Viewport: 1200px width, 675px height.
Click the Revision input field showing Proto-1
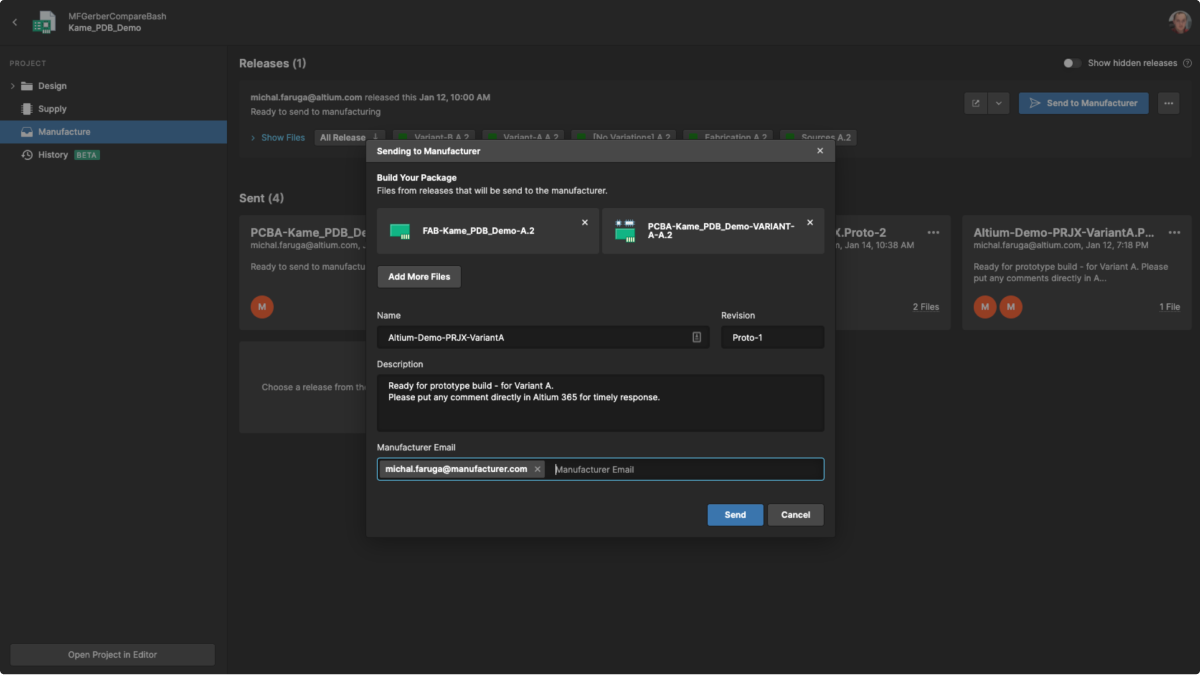pos(772,338)
